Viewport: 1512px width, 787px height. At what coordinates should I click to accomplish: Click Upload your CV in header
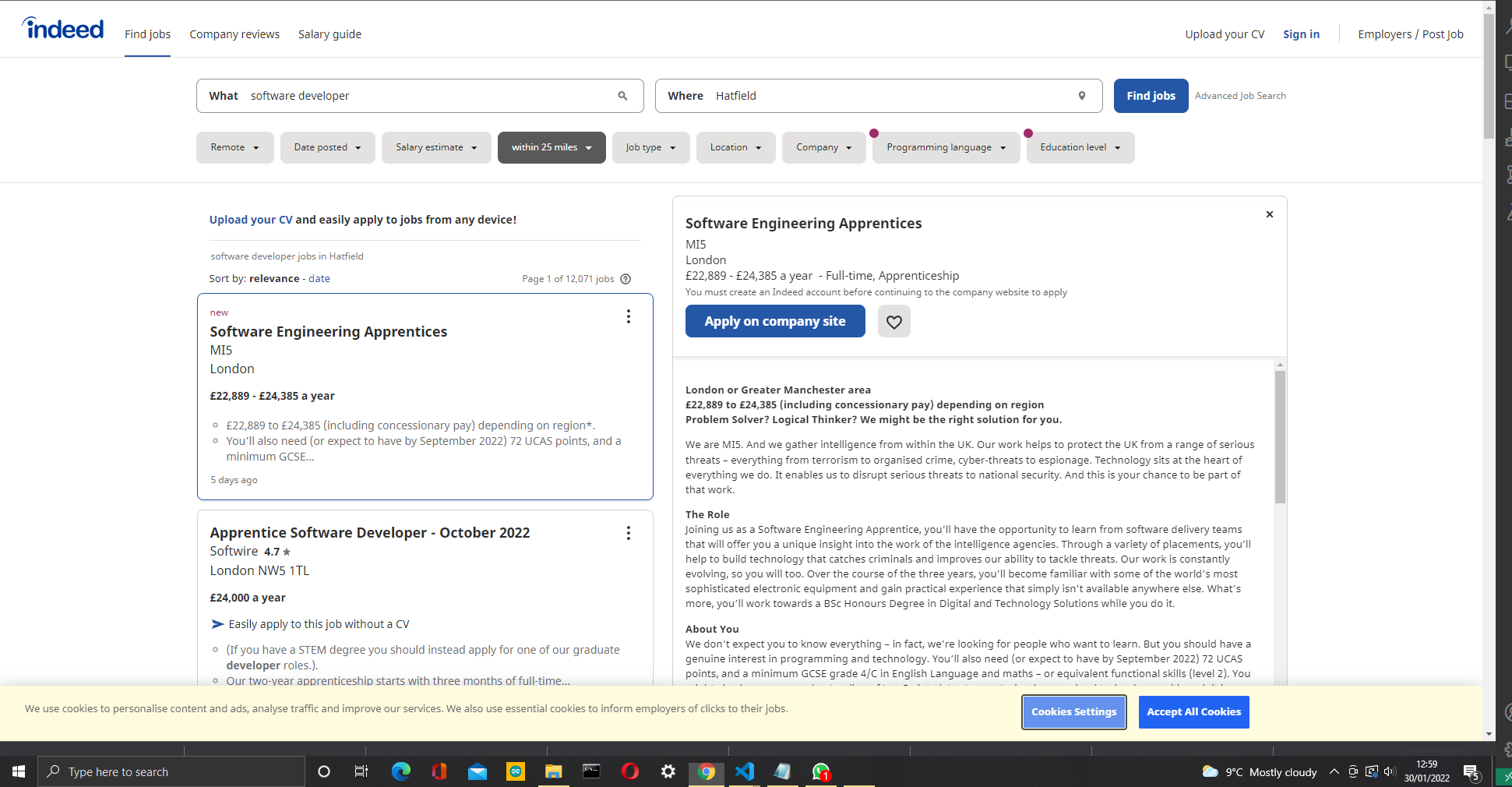coord(1225,34)
